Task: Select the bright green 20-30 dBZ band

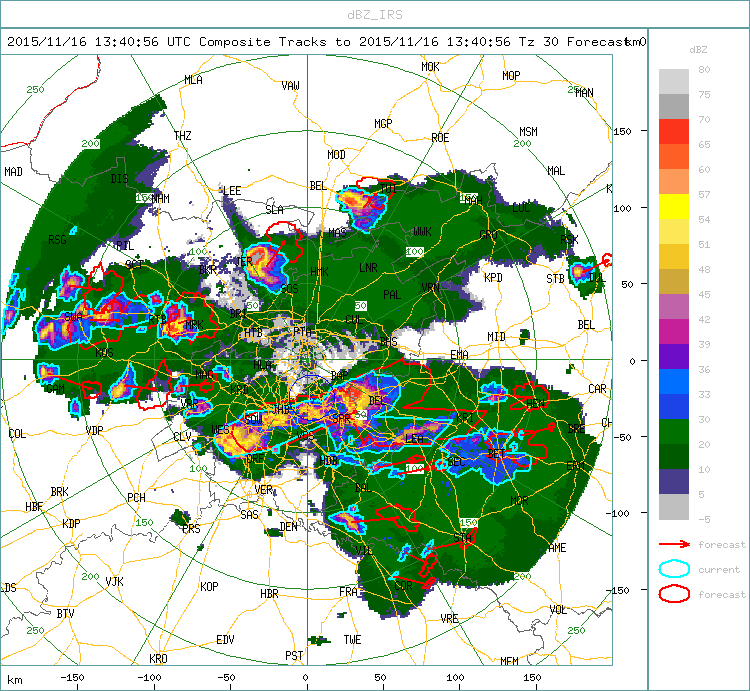Action: tap(673, 431)
